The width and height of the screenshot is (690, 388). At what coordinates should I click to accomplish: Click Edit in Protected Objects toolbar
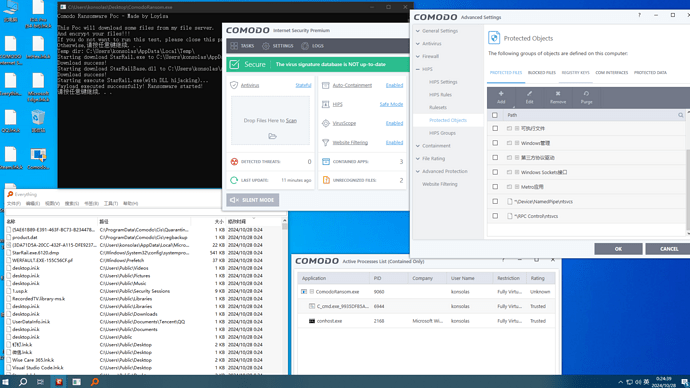pyautogui.click(x=529, y=97)
